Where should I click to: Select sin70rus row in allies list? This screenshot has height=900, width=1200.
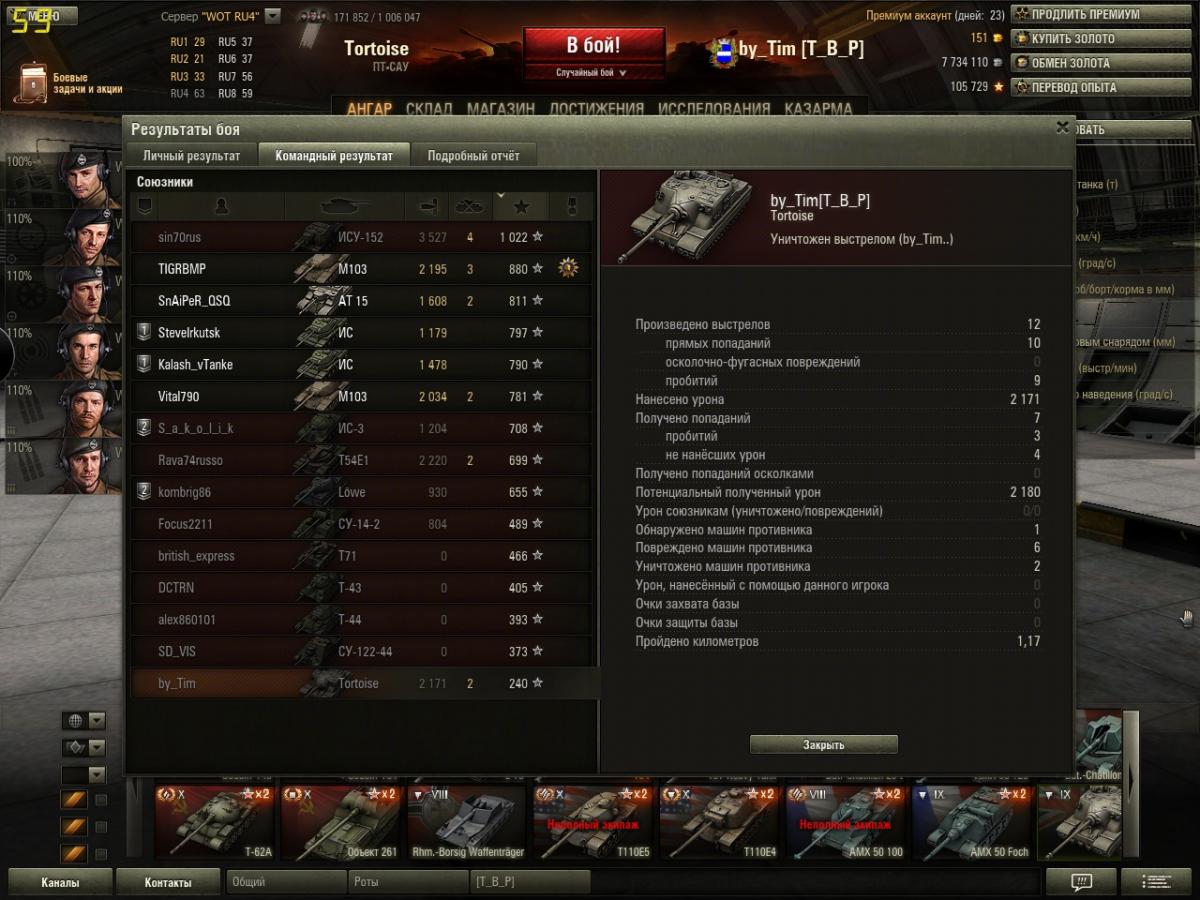click(x=364, y=237)
